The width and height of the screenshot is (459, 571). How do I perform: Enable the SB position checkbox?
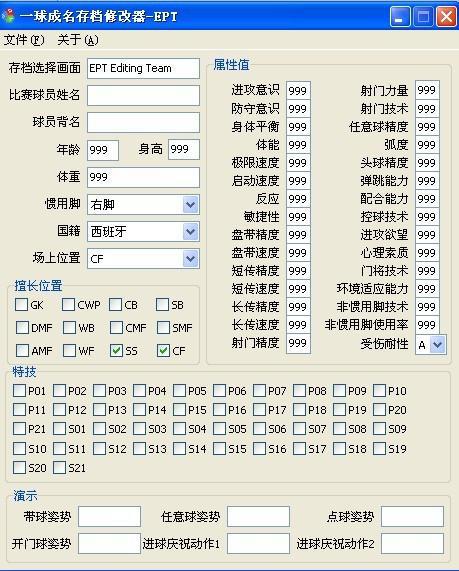point(162,304)
